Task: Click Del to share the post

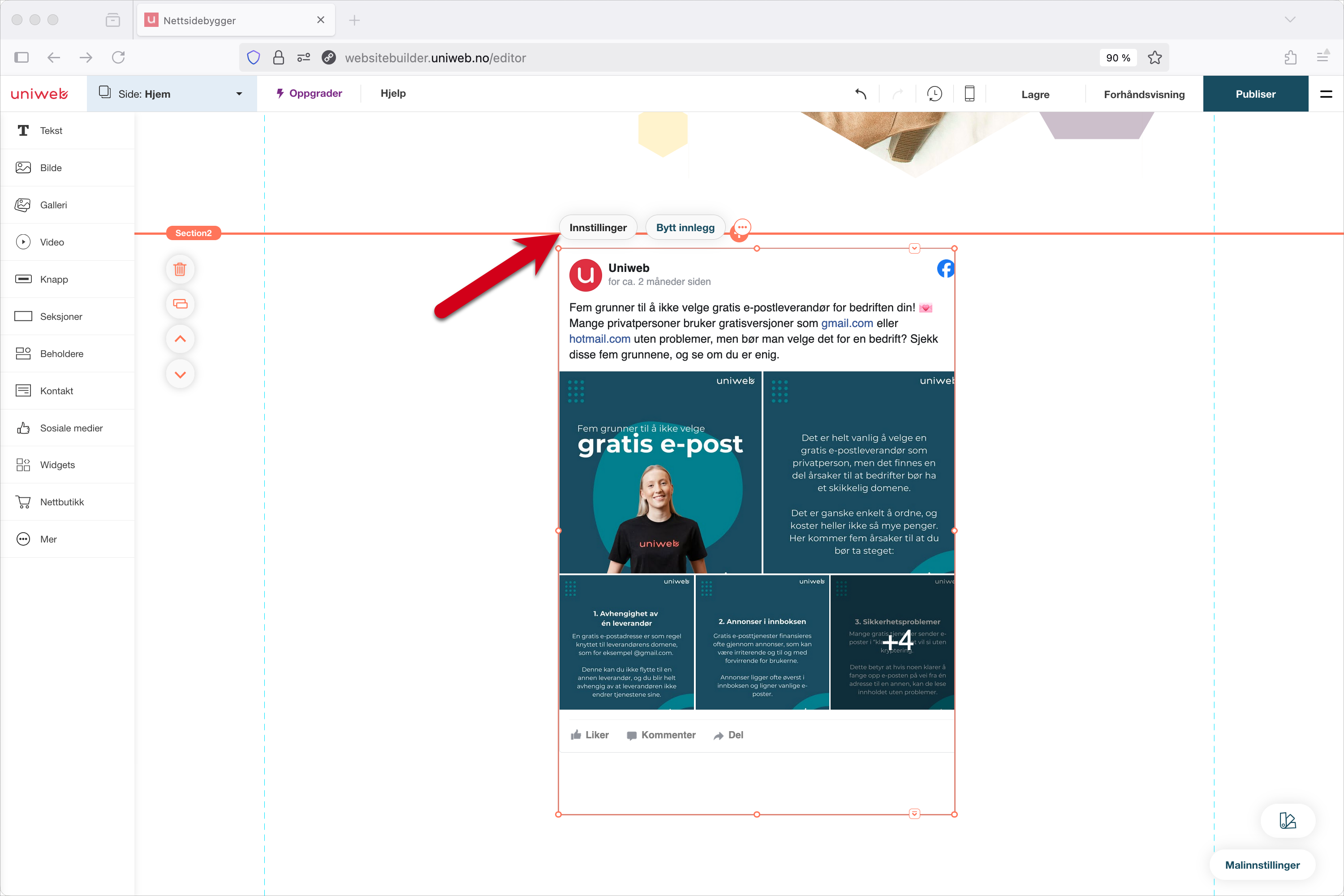Action: [728, 735]
